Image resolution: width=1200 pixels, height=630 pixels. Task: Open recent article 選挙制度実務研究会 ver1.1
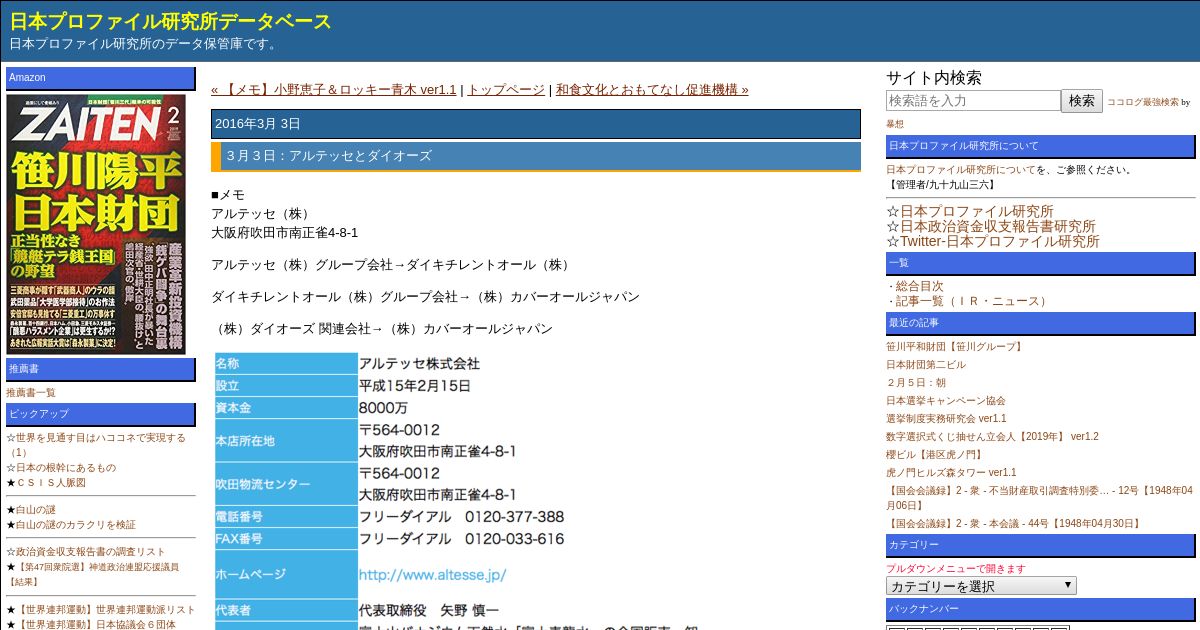pyautogui.click(x=946, y=419)
